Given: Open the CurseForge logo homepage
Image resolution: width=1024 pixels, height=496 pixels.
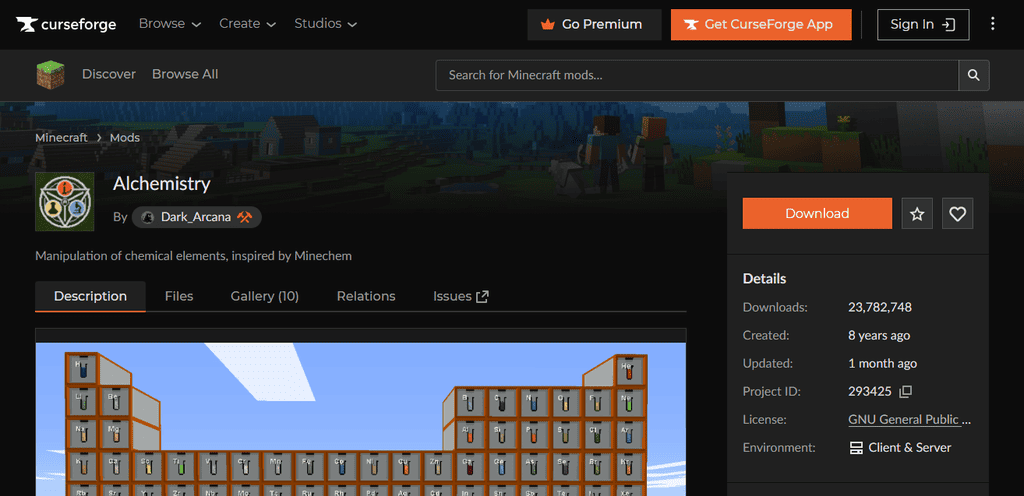Looking at the screenshot, I should coord(66,25).
